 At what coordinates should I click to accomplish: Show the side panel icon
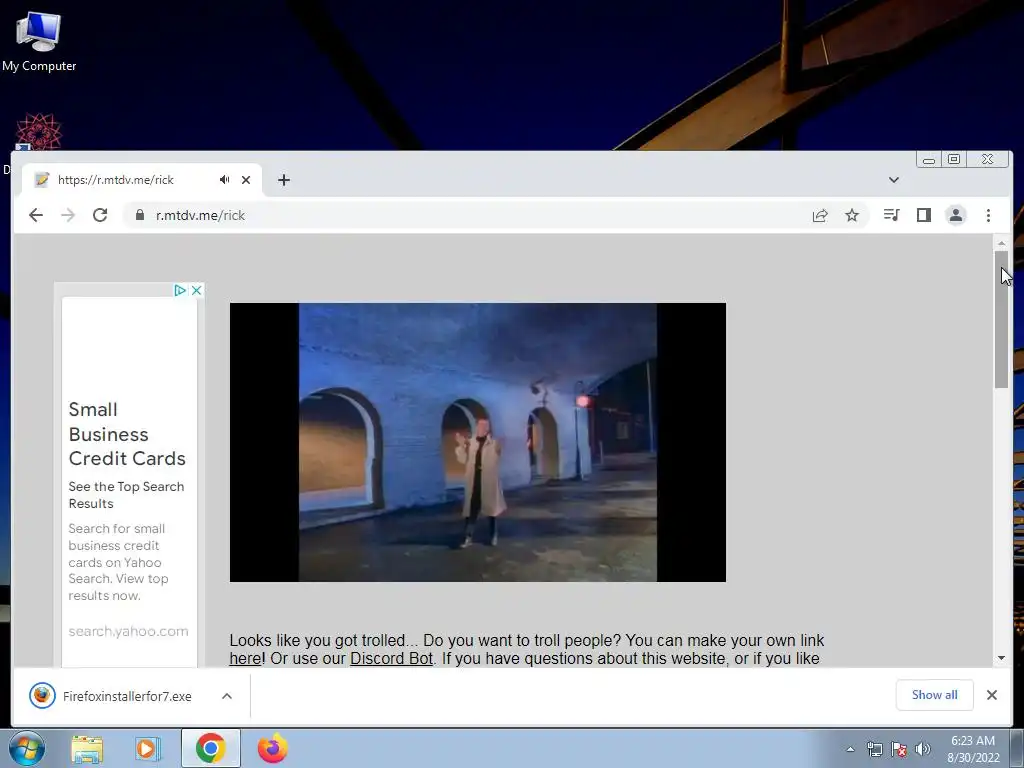pos(923,215)
